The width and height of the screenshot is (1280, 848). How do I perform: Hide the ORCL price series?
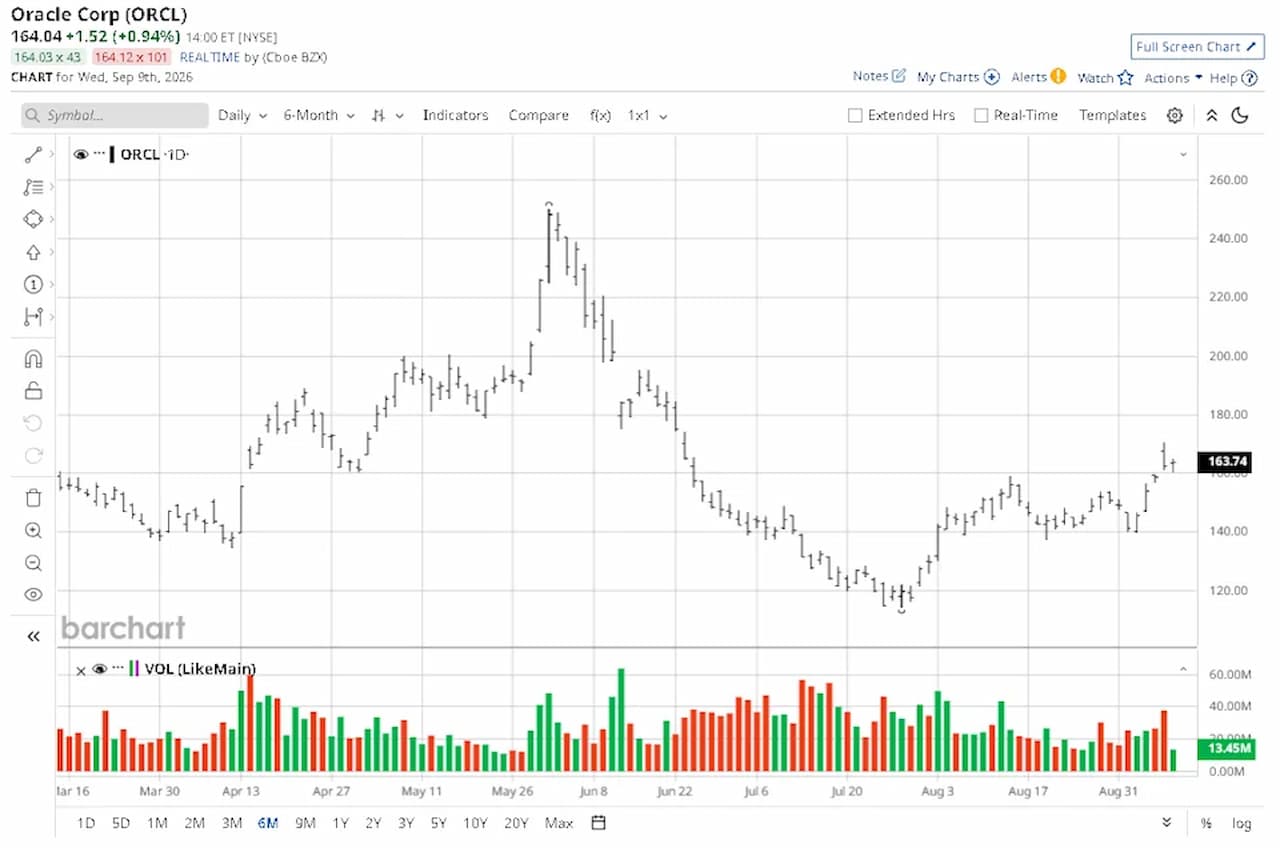[80, 154]
